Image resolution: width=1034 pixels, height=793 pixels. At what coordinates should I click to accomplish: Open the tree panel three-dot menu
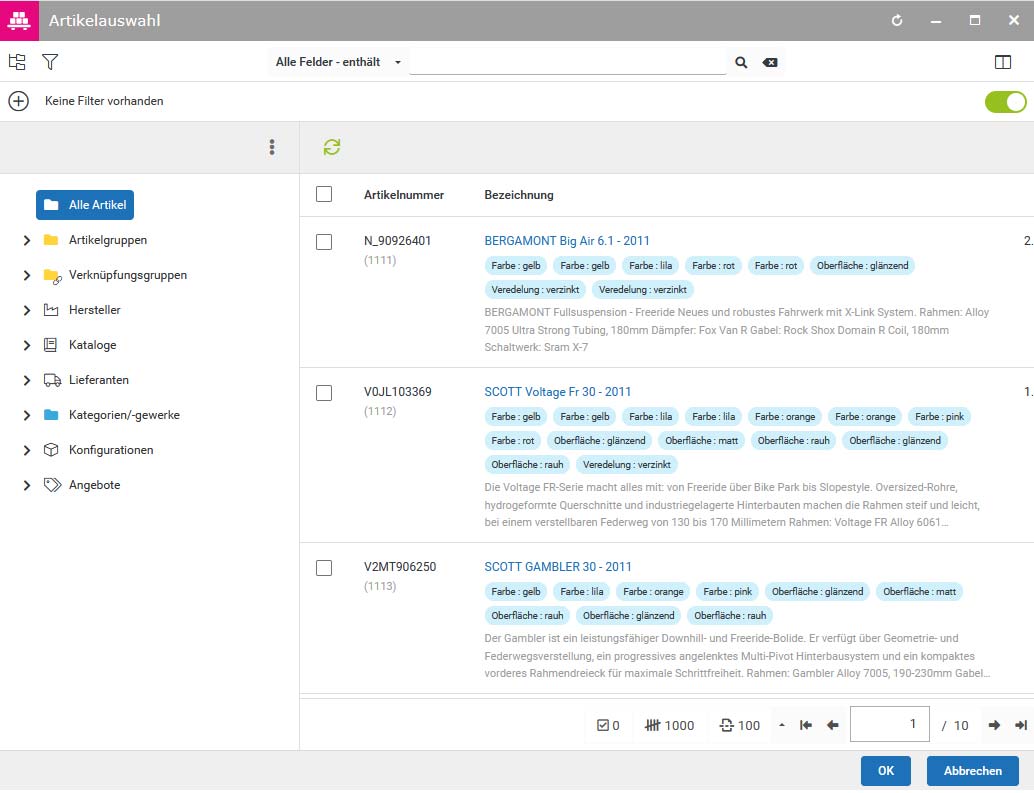tap(272, 147)
